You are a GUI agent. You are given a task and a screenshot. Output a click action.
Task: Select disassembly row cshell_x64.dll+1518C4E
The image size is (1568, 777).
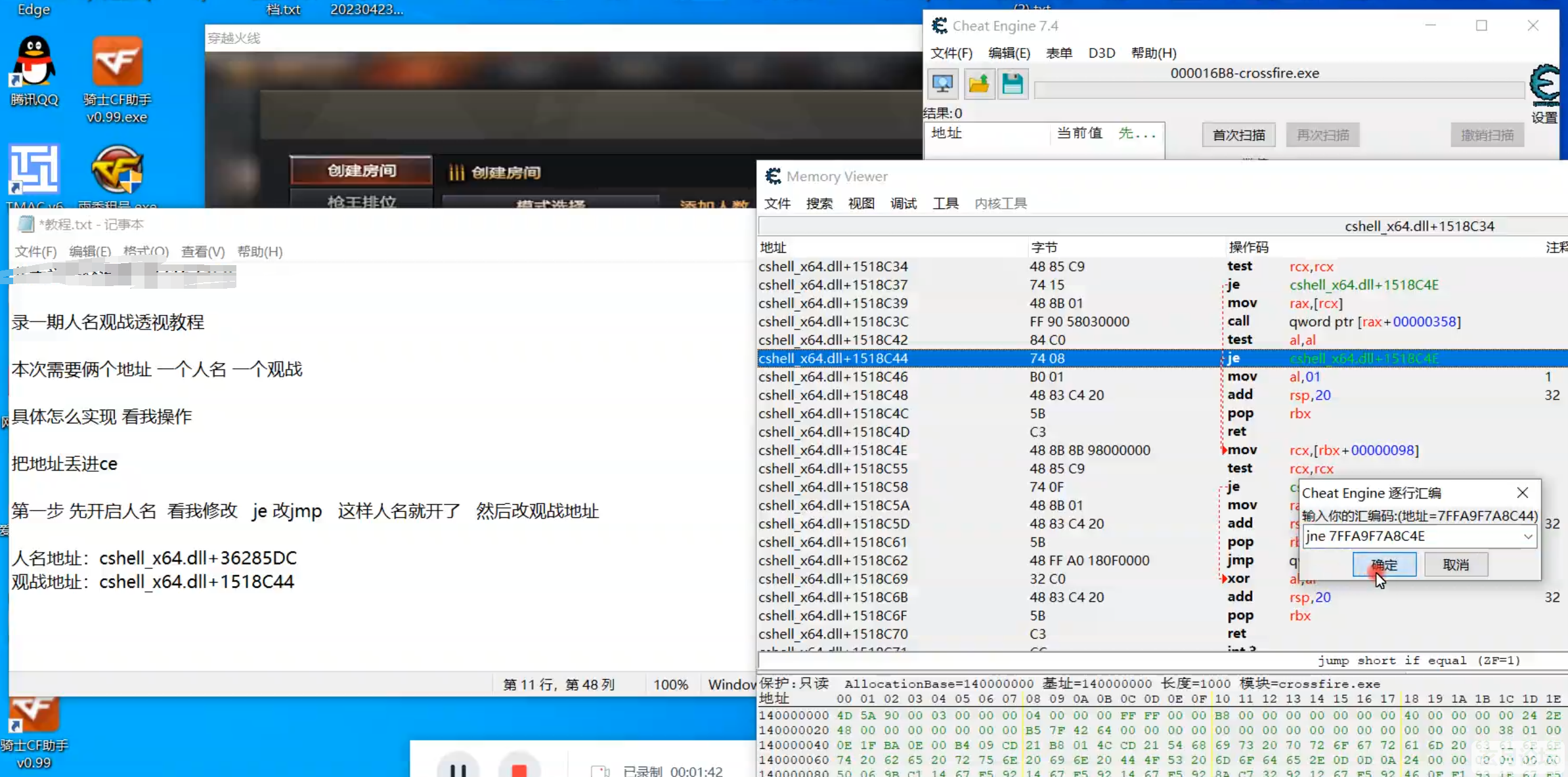tap(1162, 450)
